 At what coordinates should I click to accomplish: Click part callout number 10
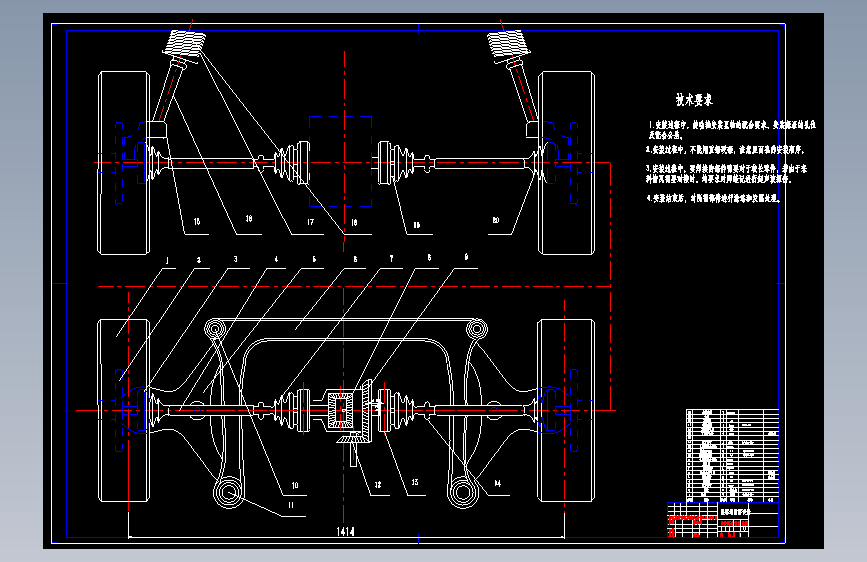click(x=295, y=485)
